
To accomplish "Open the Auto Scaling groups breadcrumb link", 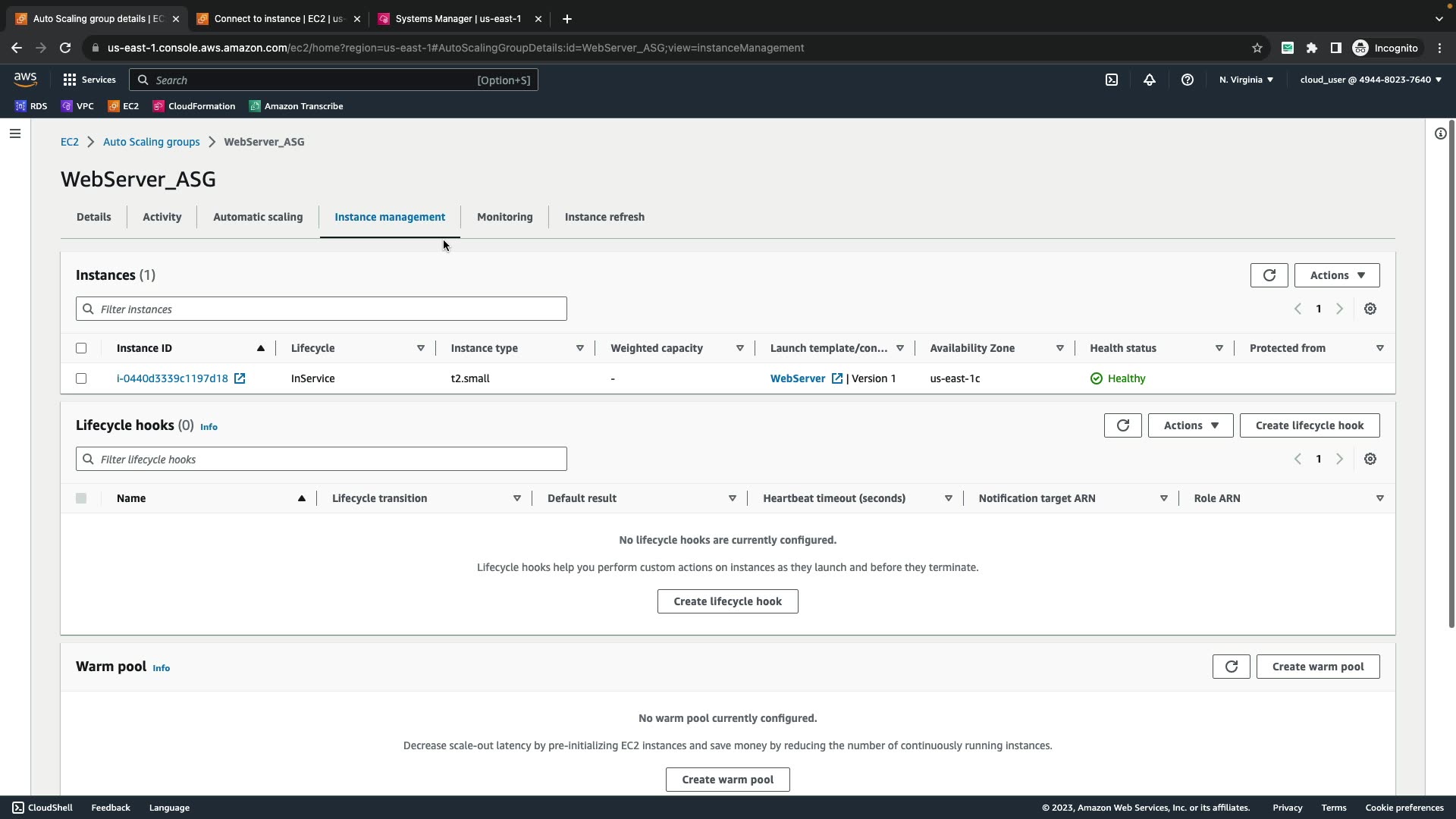I will click(152, 142).
